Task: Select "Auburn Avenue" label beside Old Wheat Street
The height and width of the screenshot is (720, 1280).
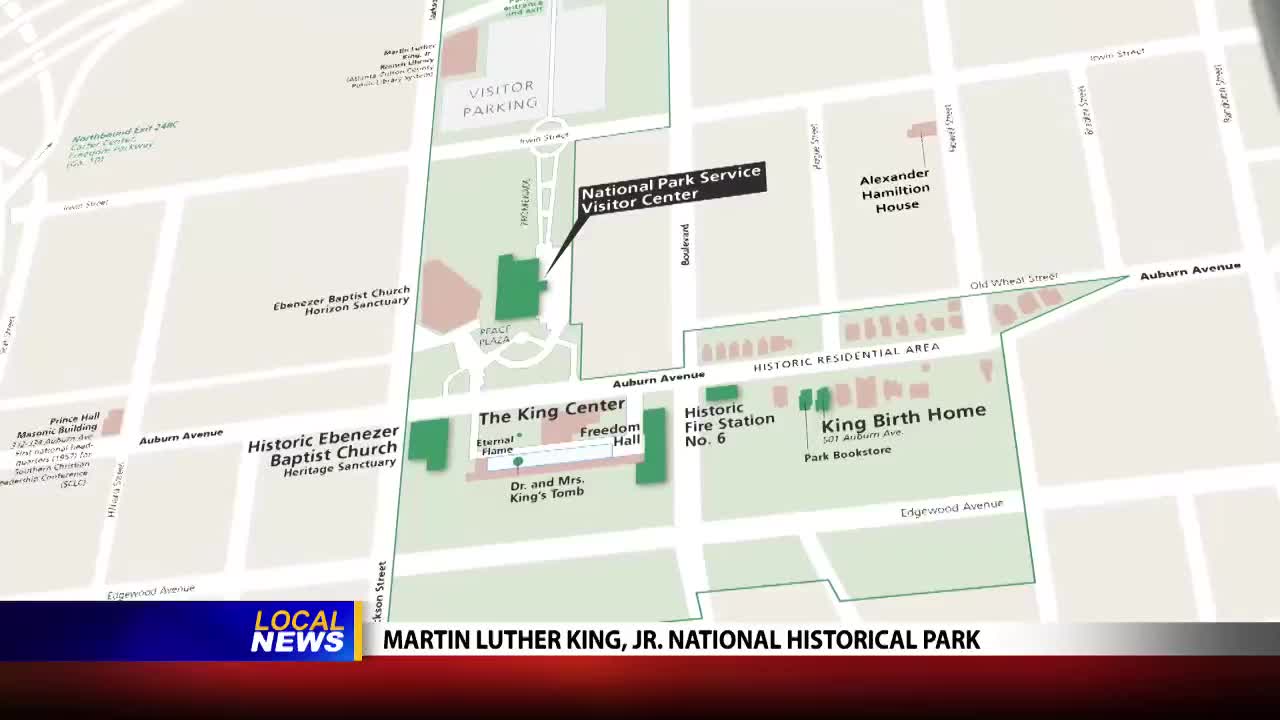Action: pyautogui.click(x=1190, y=271)
